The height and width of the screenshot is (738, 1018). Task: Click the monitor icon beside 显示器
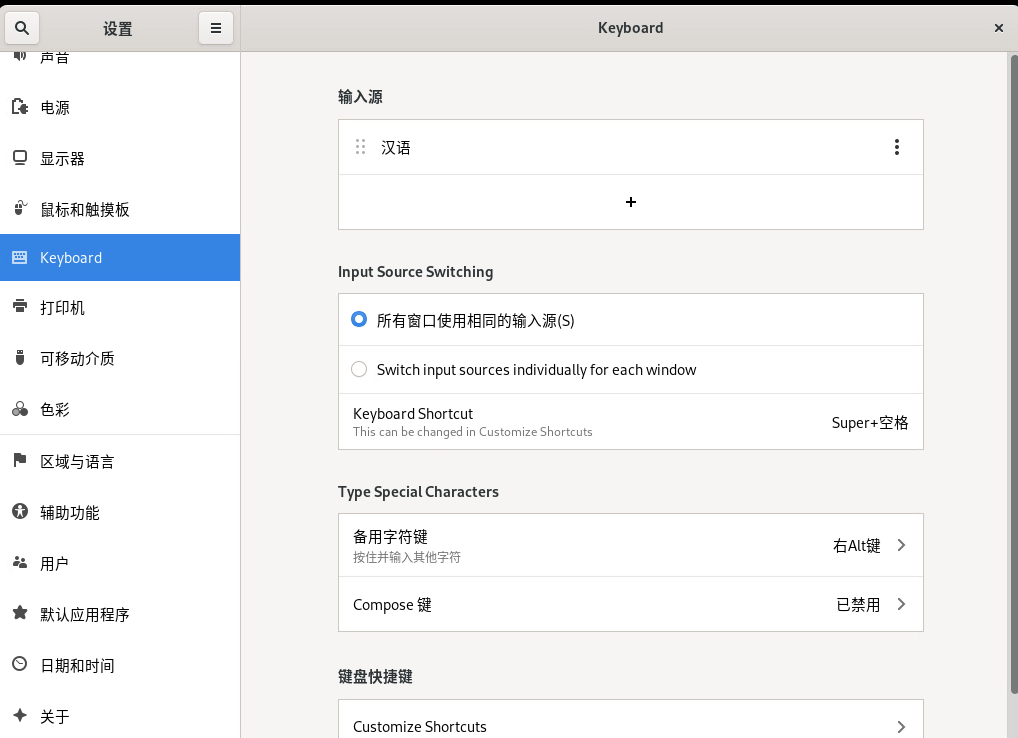[19, 158]
